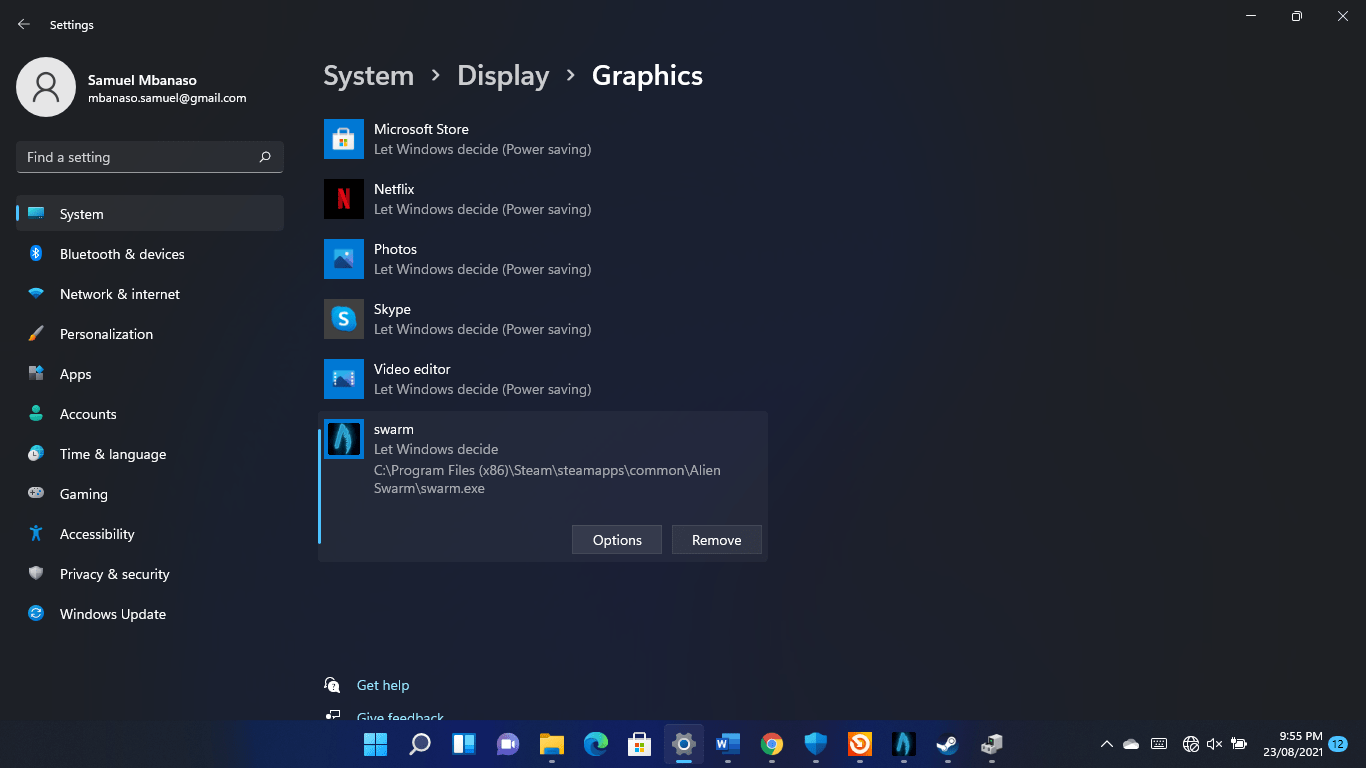Switch to Google Chrome on taskbar
The width and height of the screenshot is (1366, 768).
tap(772, 744)
